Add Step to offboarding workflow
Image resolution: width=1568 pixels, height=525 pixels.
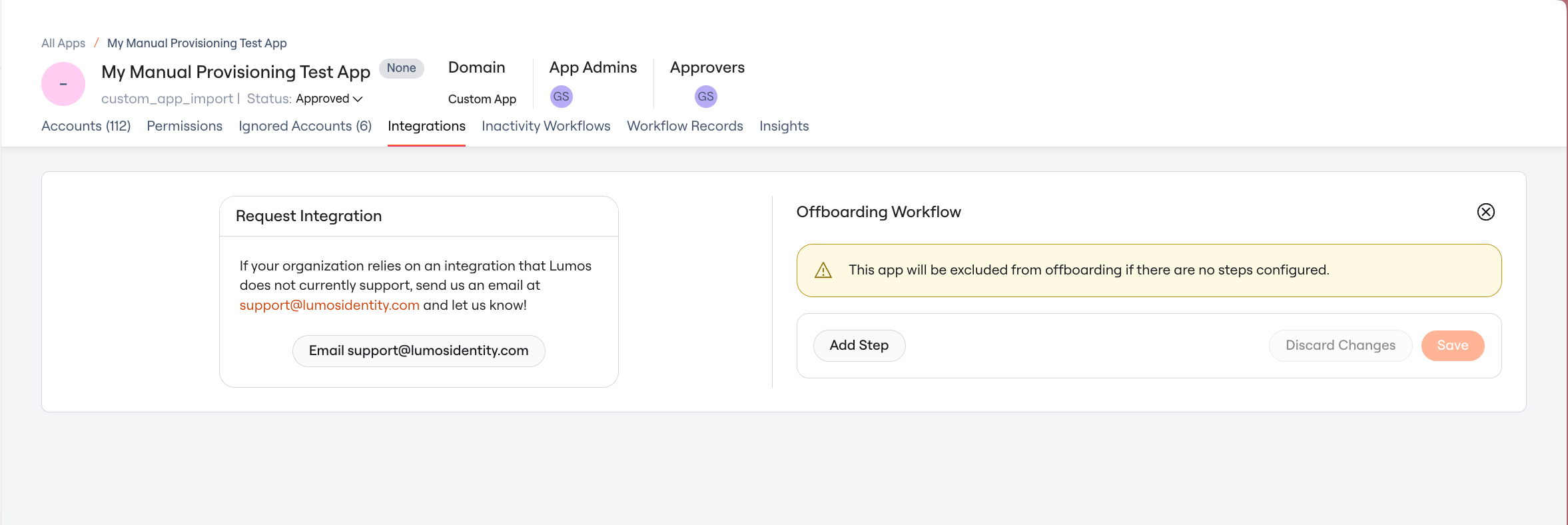[859, 346]
